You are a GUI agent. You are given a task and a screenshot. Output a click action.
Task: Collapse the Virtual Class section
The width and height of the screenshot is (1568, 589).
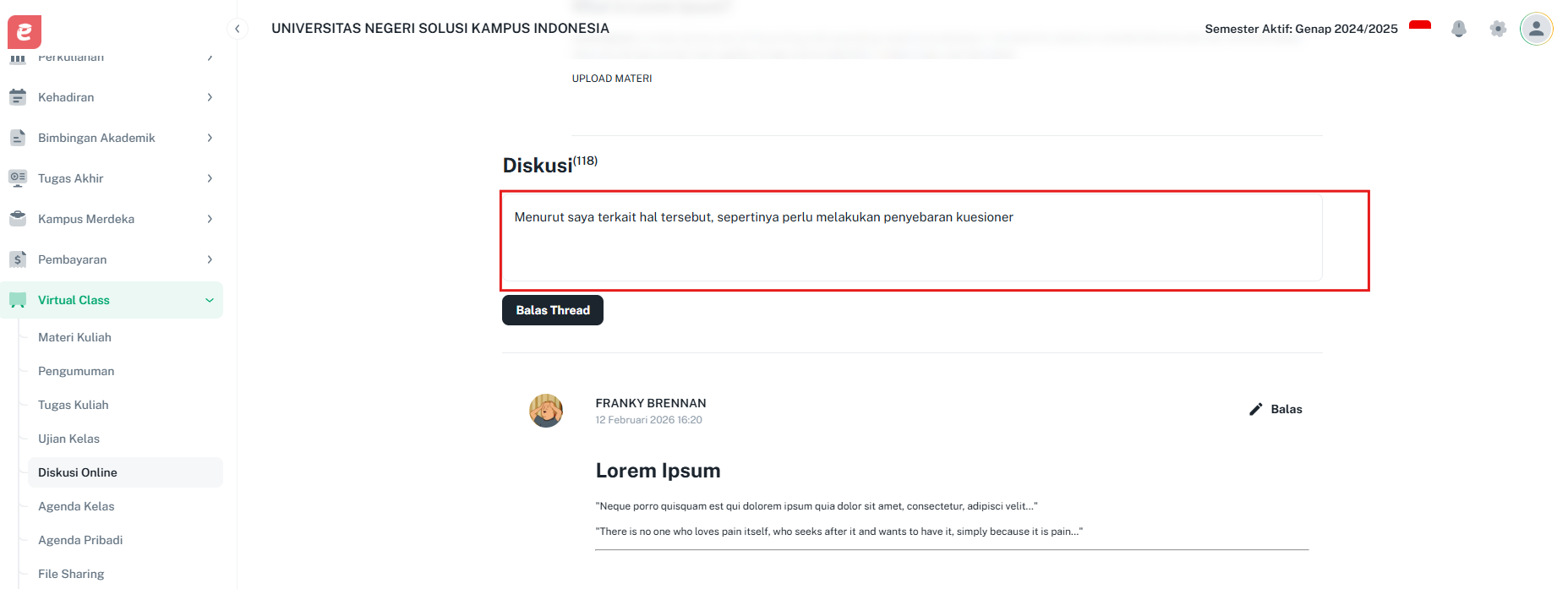tap(209, 300)
